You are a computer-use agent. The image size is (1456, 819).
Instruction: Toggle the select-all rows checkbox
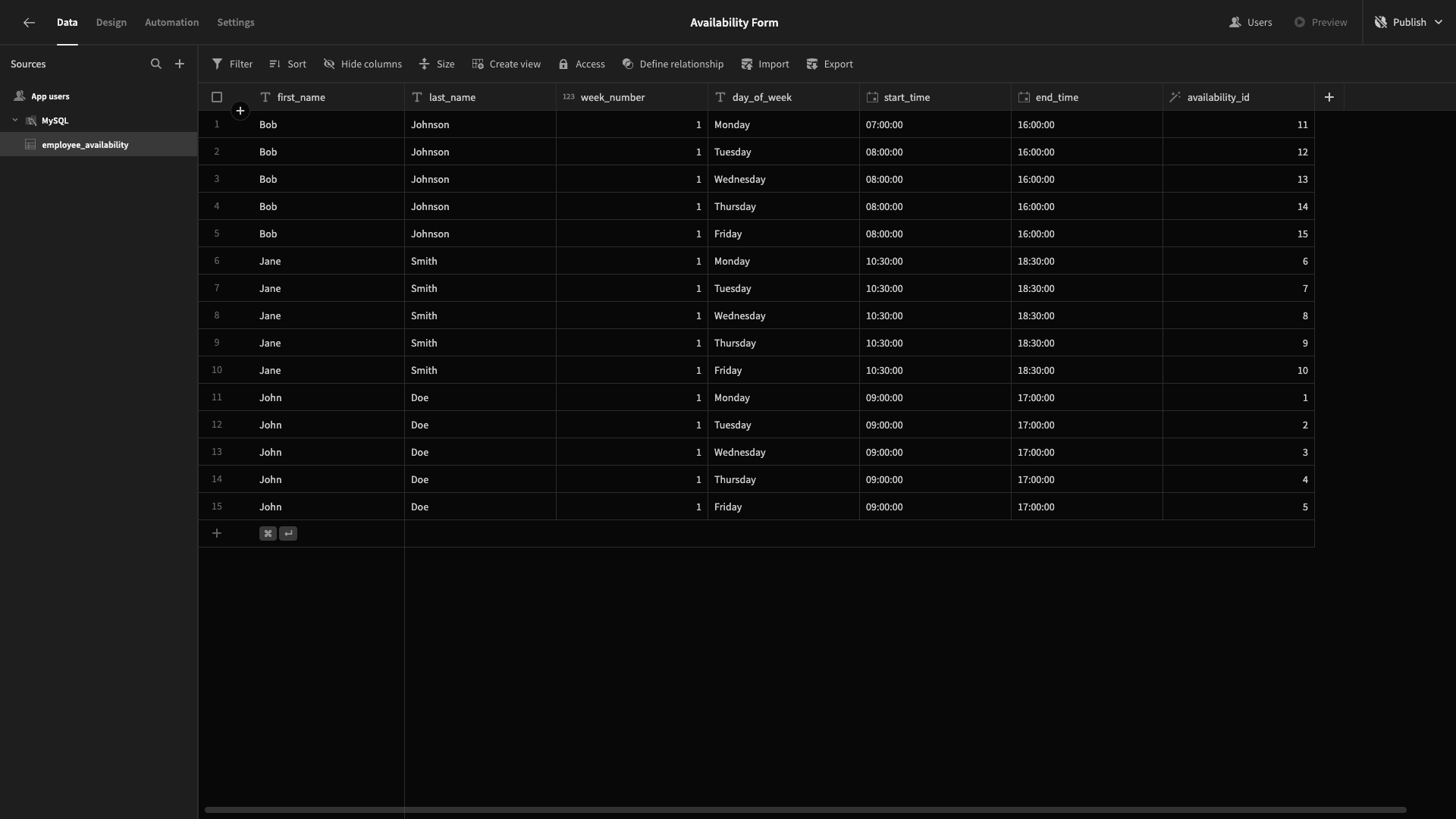(217, 97)
